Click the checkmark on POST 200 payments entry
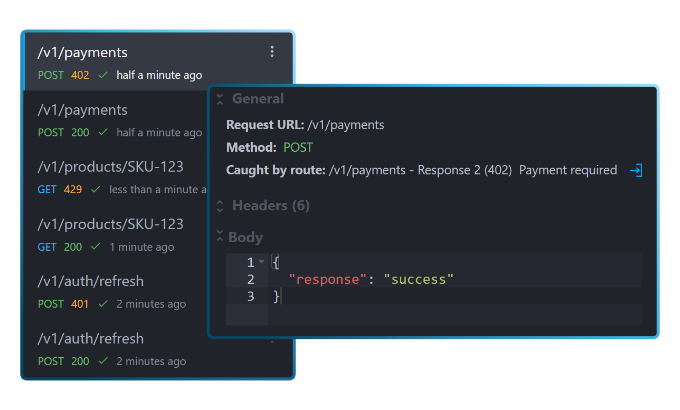Image resolution: width=680 pixels, height=410 pixels. tap(103, 132)
